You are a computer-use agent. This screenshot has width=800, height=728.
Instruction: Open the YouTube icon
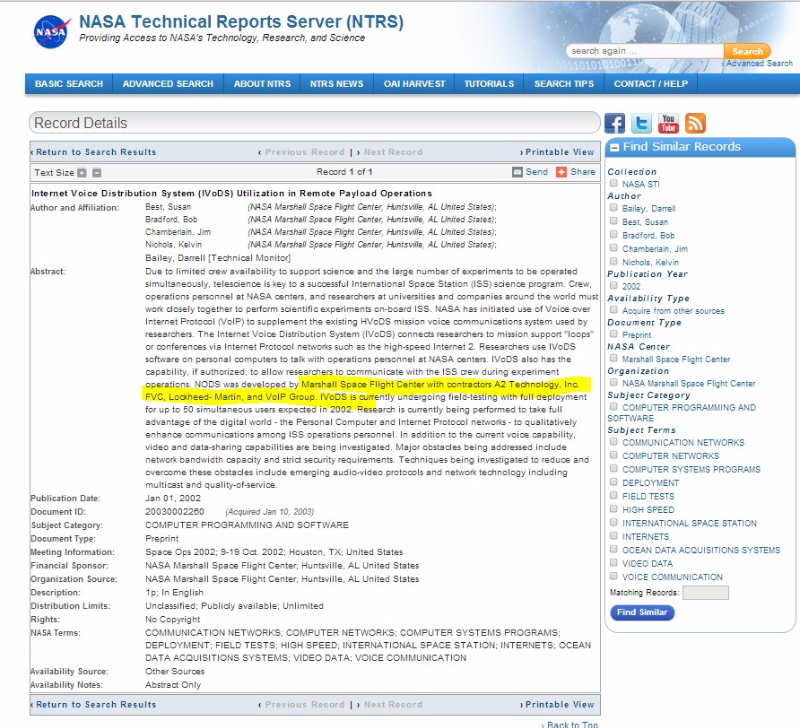pyautogui.click(x=668, y=123)
